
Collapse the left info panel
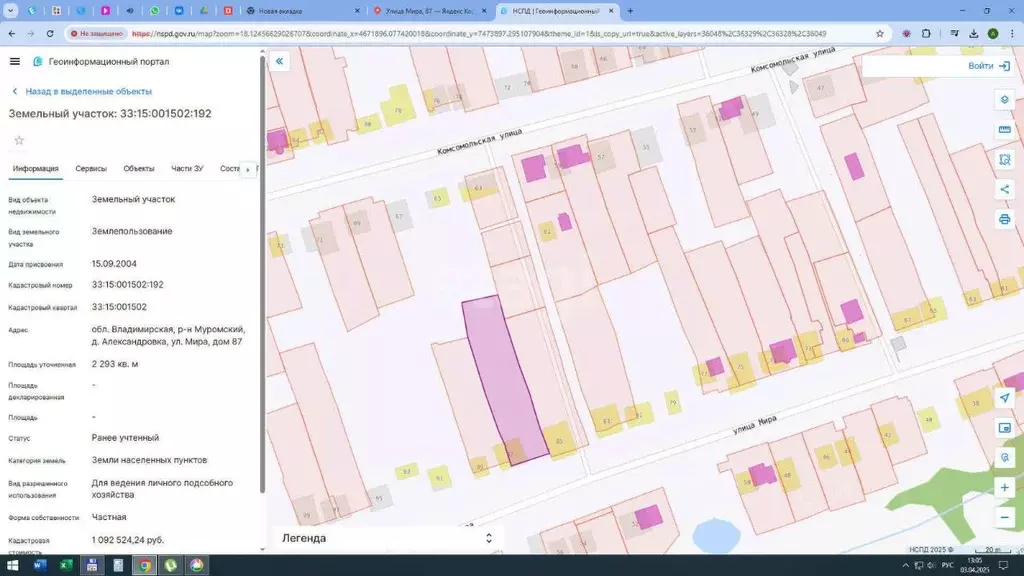click(x=280, y=61)
